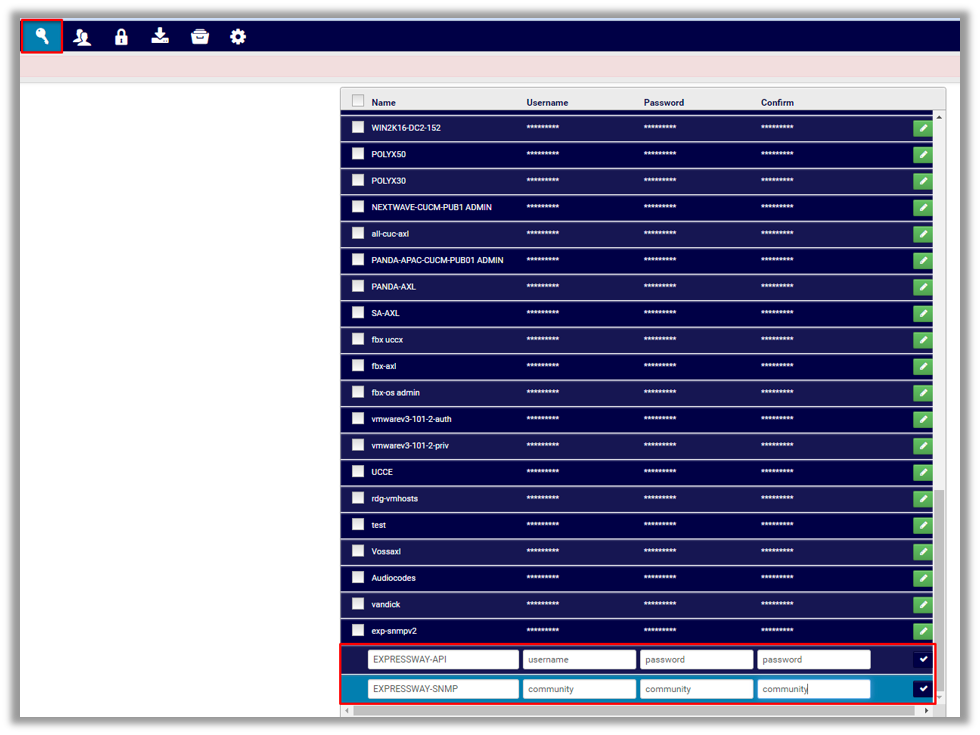
Task: Edit the exp-snmpv2 credential entry
Action: pos(922,631)
